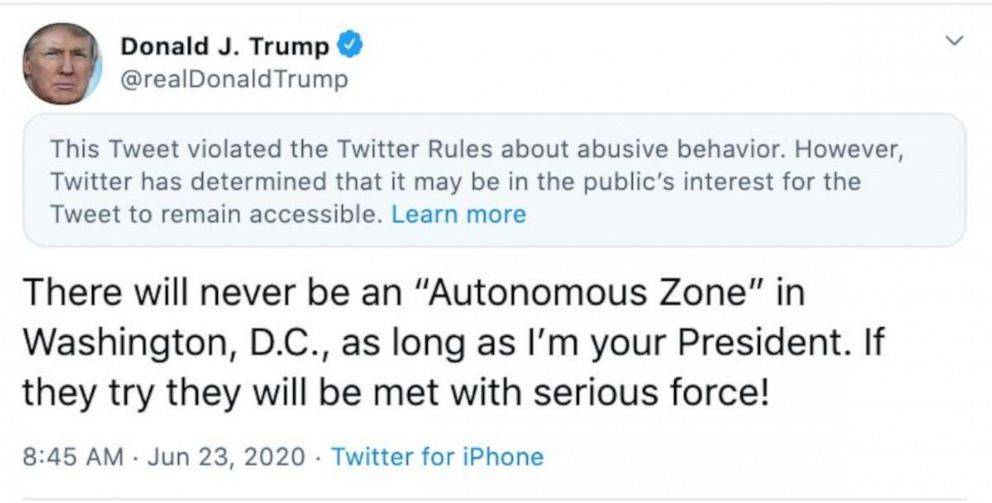The height and width of the screenshot is (503, 992).
Task: Open the "Twitter for iPhone" source link
Action: pyautogui.click(x=437, y=457)
